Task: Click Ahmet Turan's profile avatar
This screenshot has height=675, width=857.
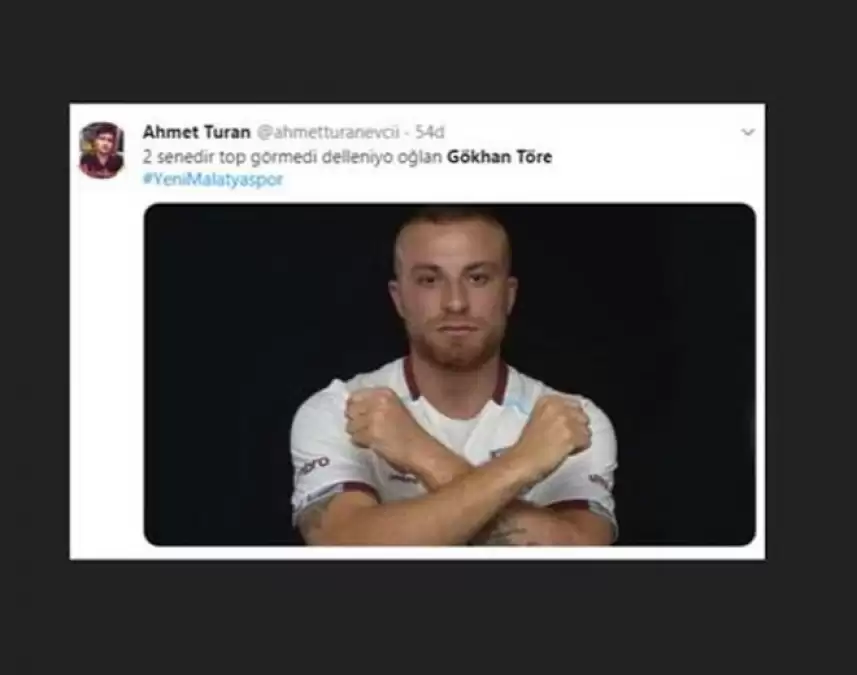Action: (102, 150)
